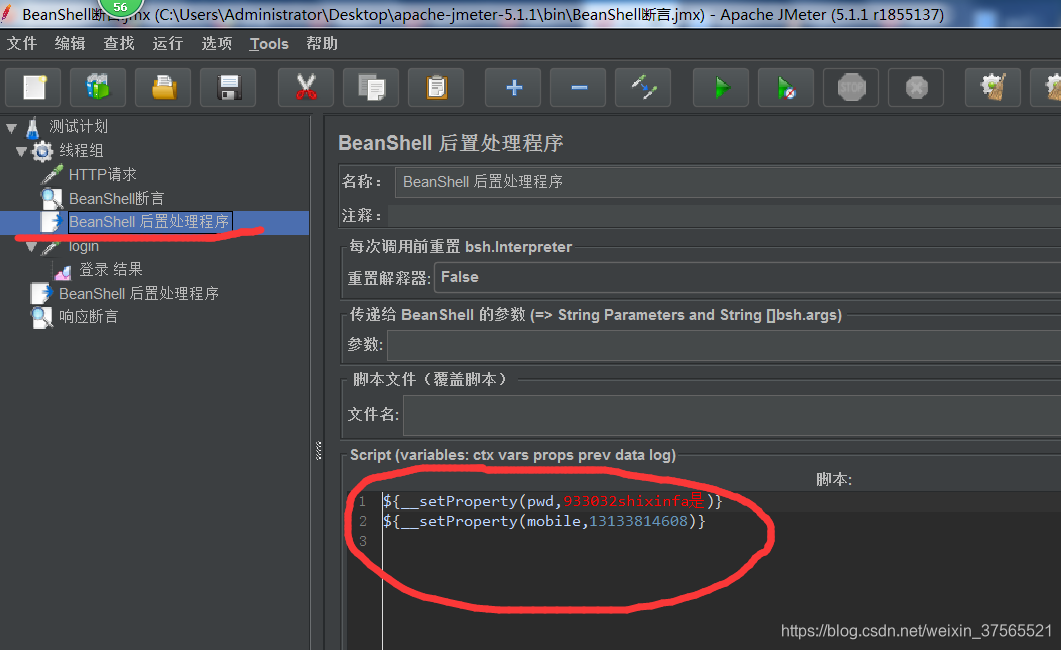Click the sampler icon beside login

(x=52, y=248)
